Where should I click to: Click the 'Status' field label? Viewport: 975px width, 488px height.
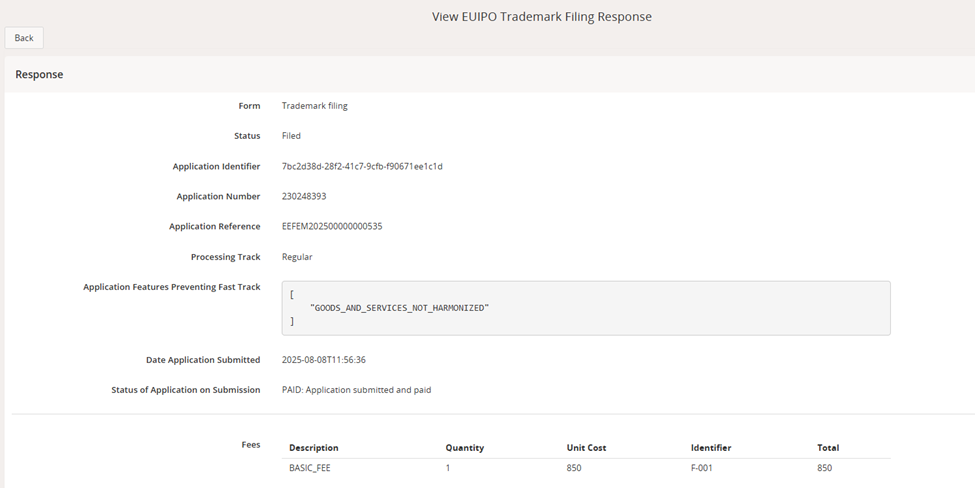(x=247, y=136)
